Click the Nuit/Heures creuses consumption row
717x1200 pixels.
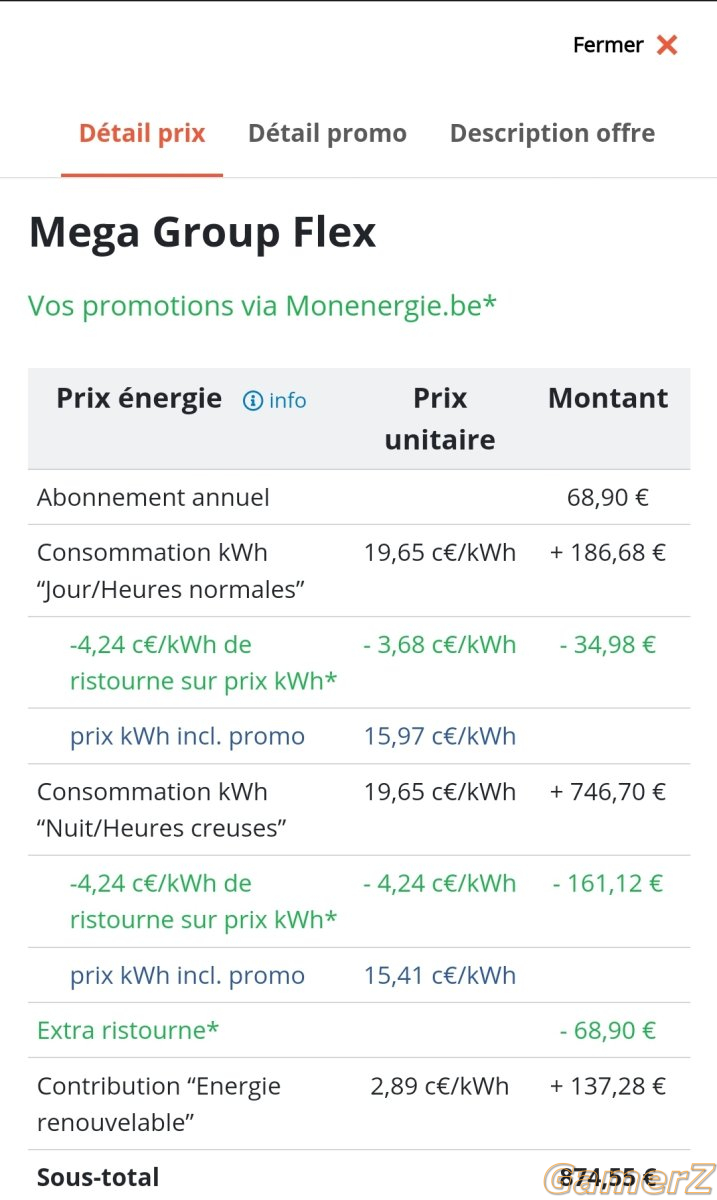(359, 810)
